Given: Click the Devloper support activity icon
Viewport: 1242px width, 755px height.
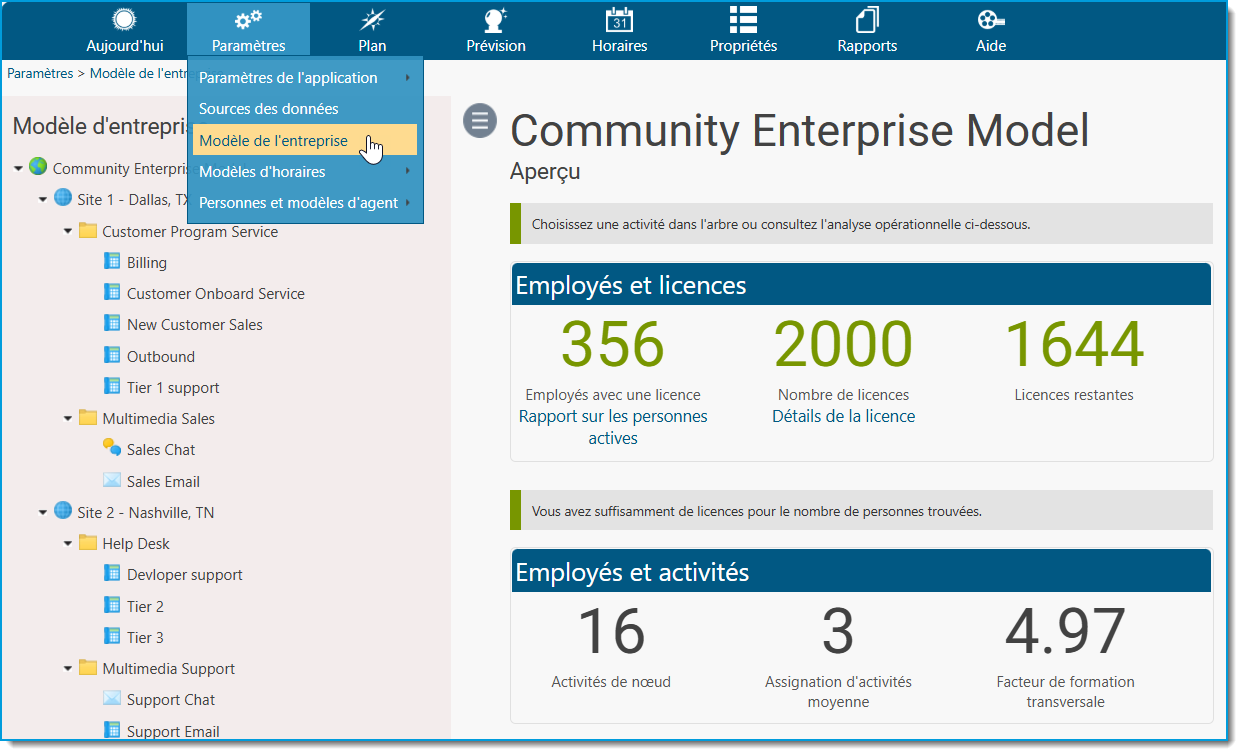Looking at the screenshot, I should 112,573.
